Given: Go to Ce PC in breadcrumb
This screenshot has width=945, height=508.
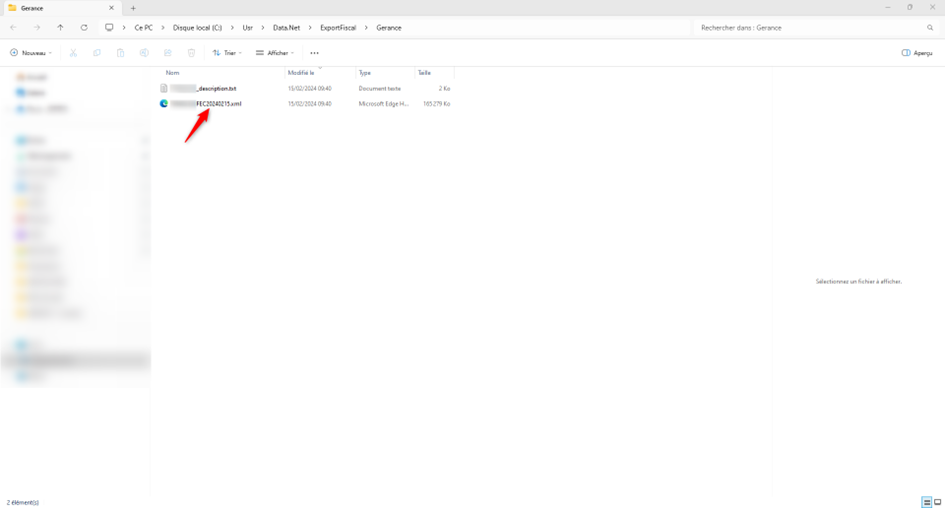Looking at the screenshot, I should 143,28.
